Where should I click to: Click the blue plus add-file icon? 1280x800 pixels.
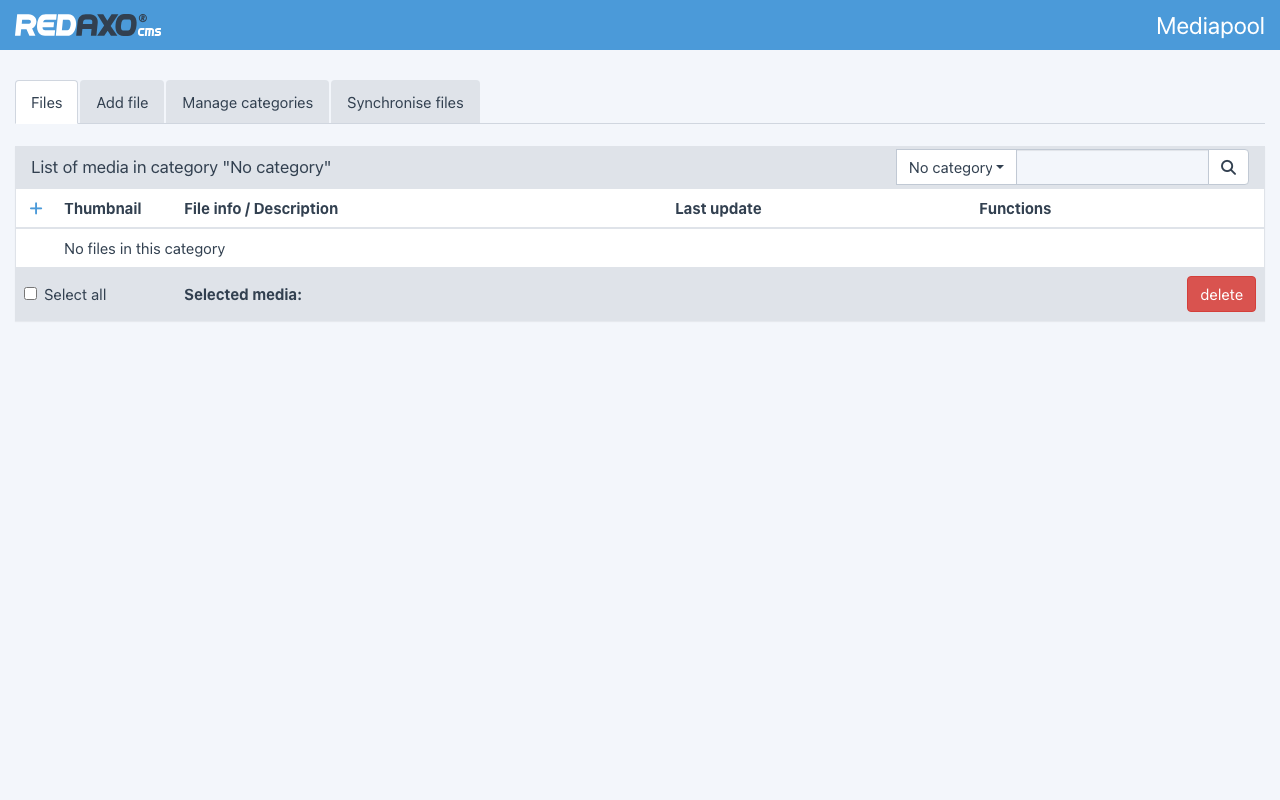(x=36, y=208)
